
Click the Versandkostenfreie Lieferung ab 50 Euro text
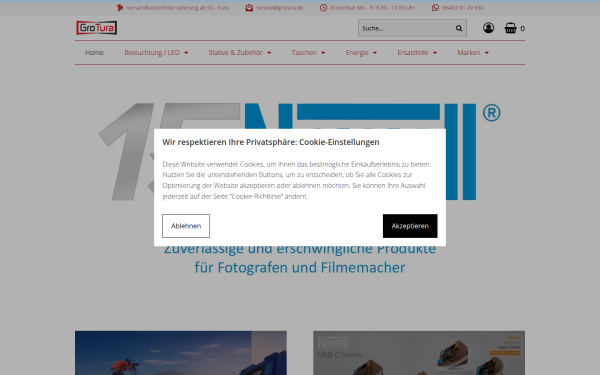tap(178, 8)
